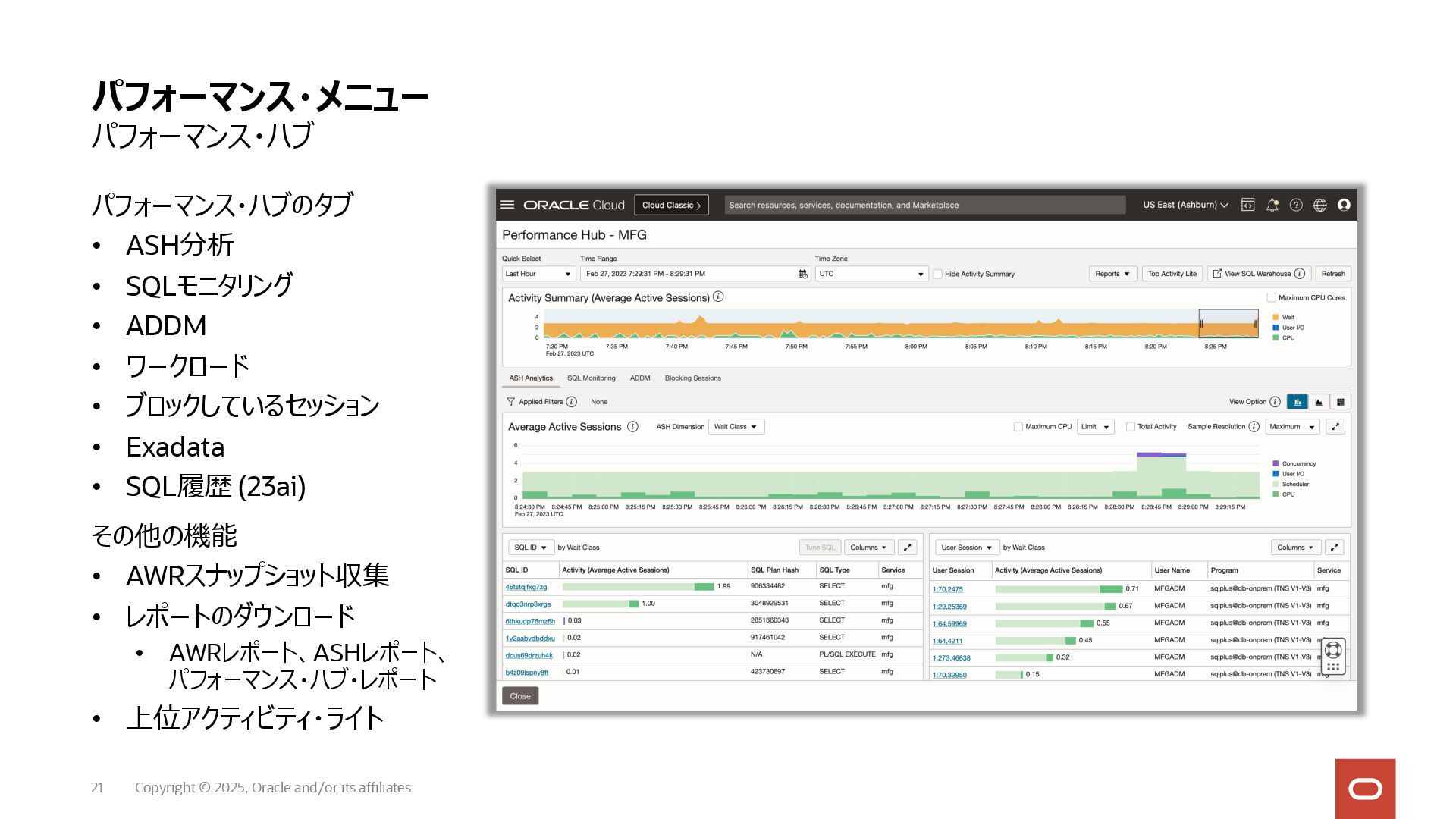Show info for Activity Summary heading
1456x819 pixels.
[x=718, y=297]
